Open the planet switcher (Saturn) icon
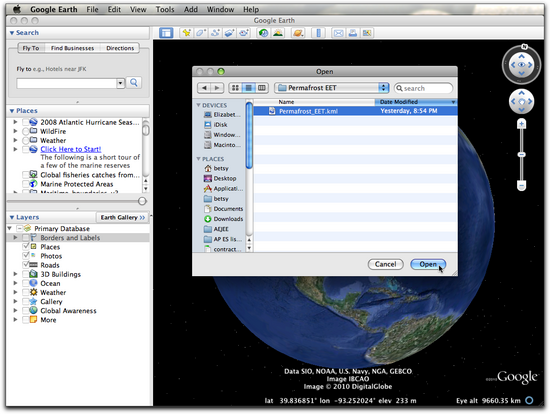This screenshot has width=550, height=414. pos(298,33)
